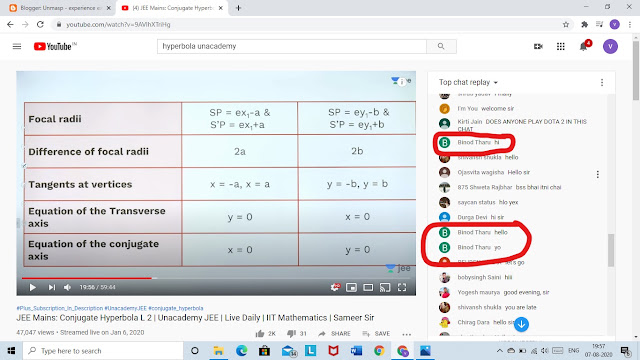Open options for Ojasvita wagisha's message

(x=598, y=174)
